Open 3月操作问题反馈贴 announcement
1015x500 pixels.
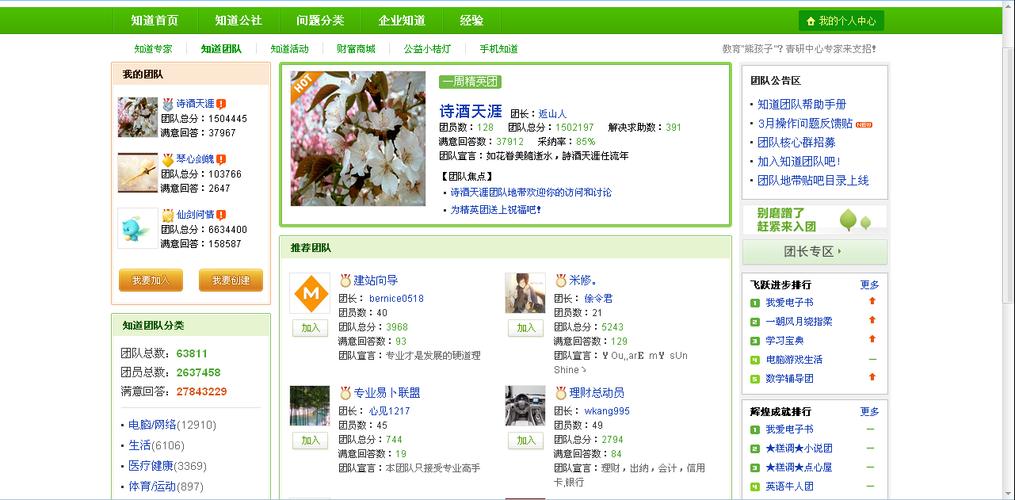[x=805, y=123]
